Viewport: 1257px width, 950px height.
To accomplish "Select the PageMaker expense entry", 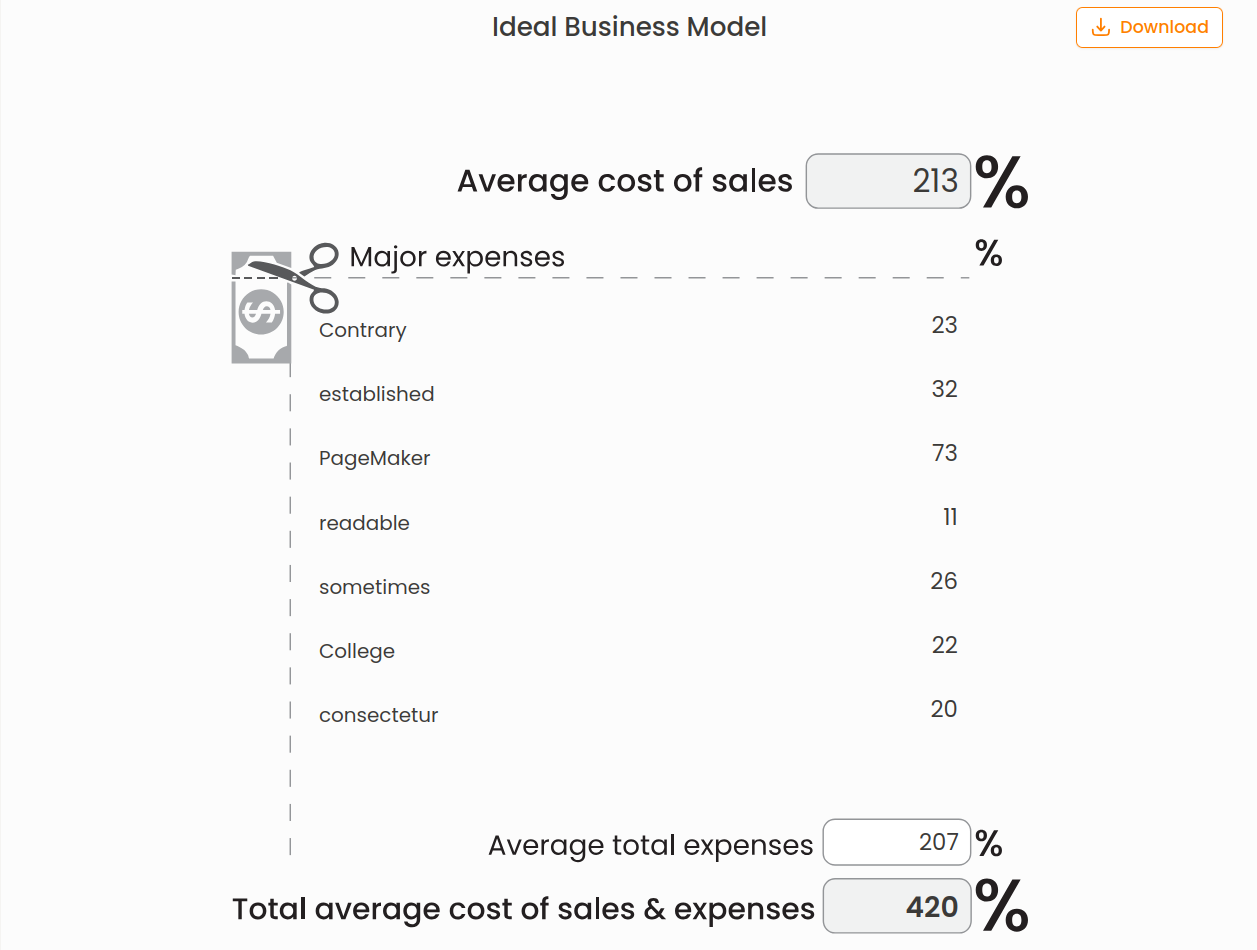I will (374, 458).
